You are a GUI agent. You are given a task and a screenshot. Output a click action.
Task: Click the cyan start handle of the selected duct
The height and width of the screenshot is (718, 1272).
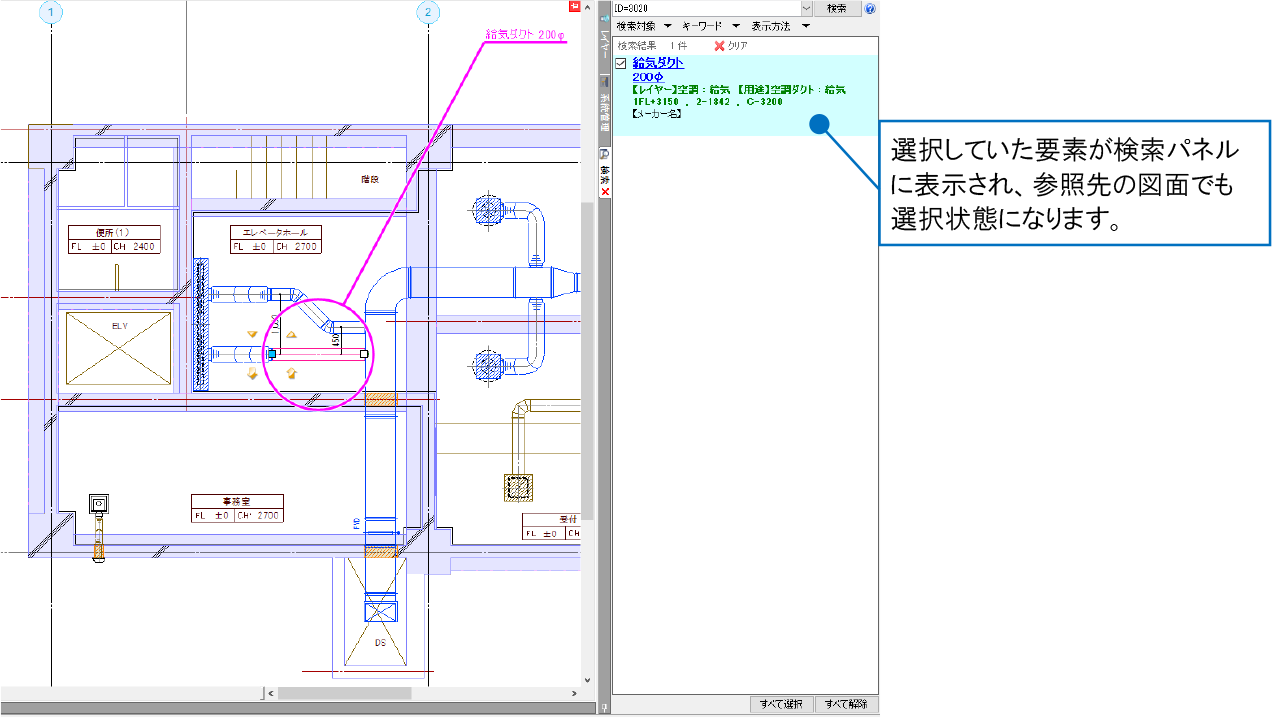[271, 353]
